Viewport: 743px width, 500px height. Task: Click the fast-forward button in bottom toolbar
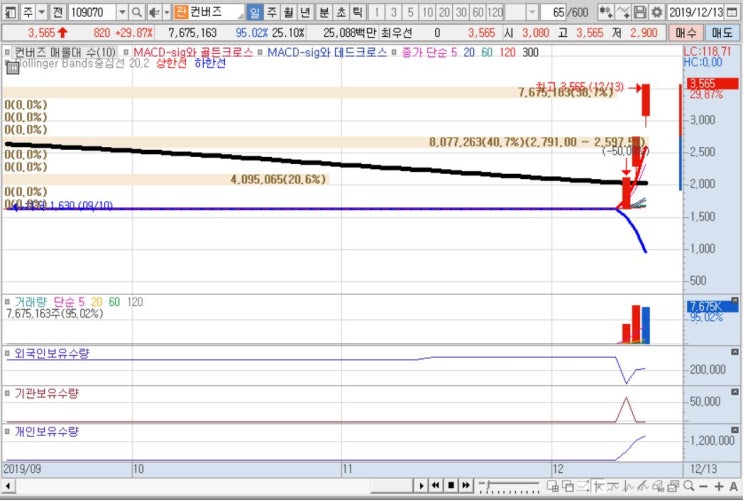(466, 486)
